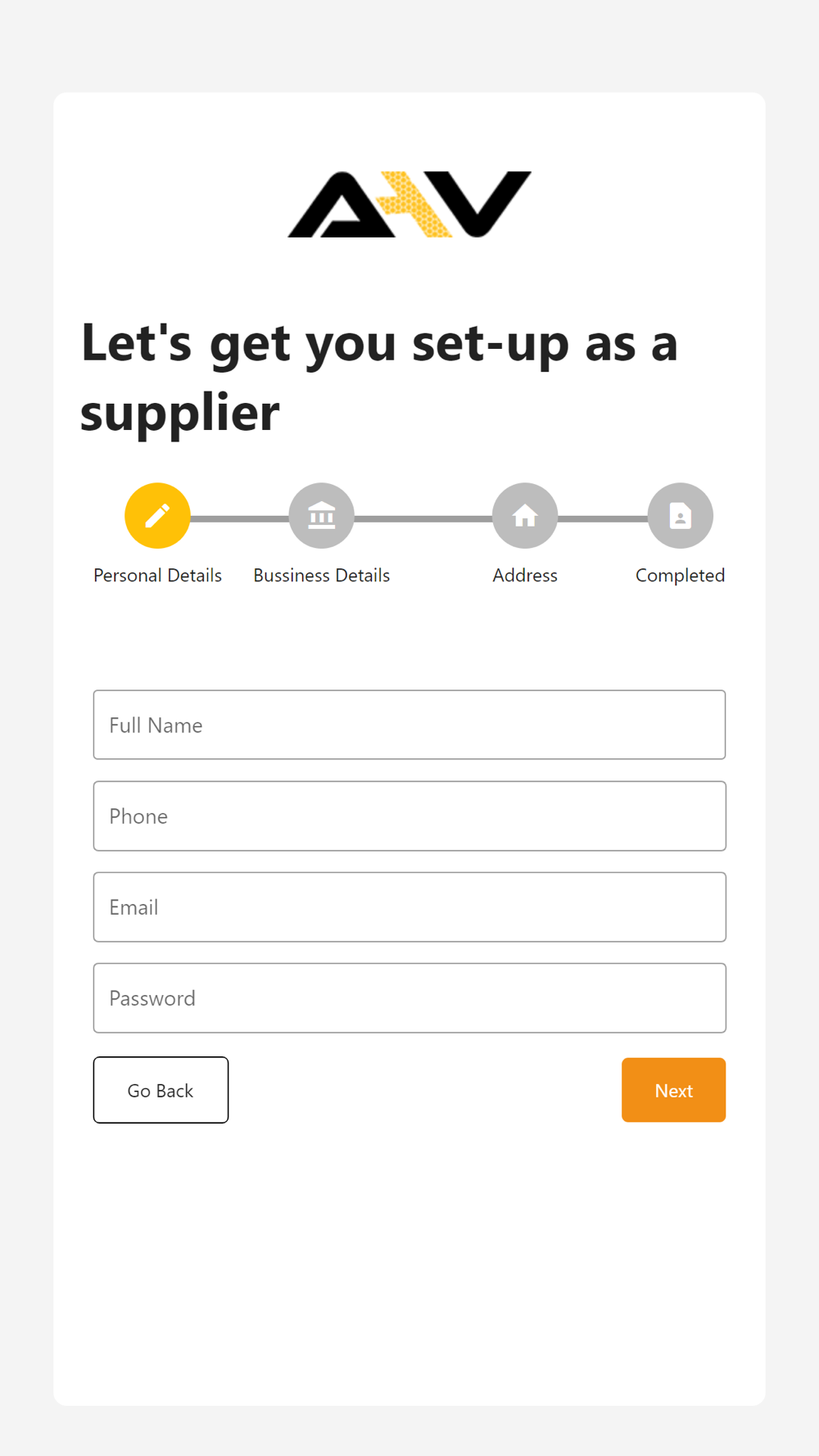Click progress line between Bussiness and Address steps
The image size is (819, 1456).
click(x=423, y=519)
